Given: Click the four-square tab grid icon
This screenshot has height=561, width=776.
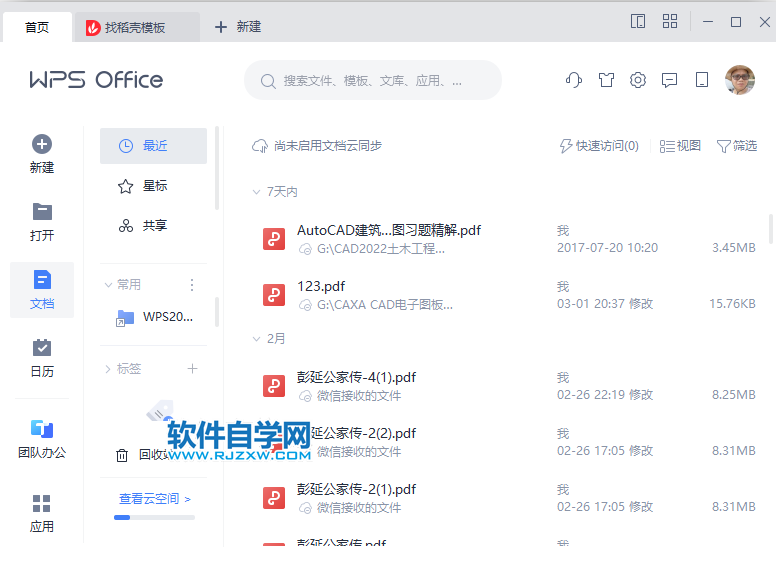Looking at the screenshot, I should pyautogui.click(x=670, y=21).
